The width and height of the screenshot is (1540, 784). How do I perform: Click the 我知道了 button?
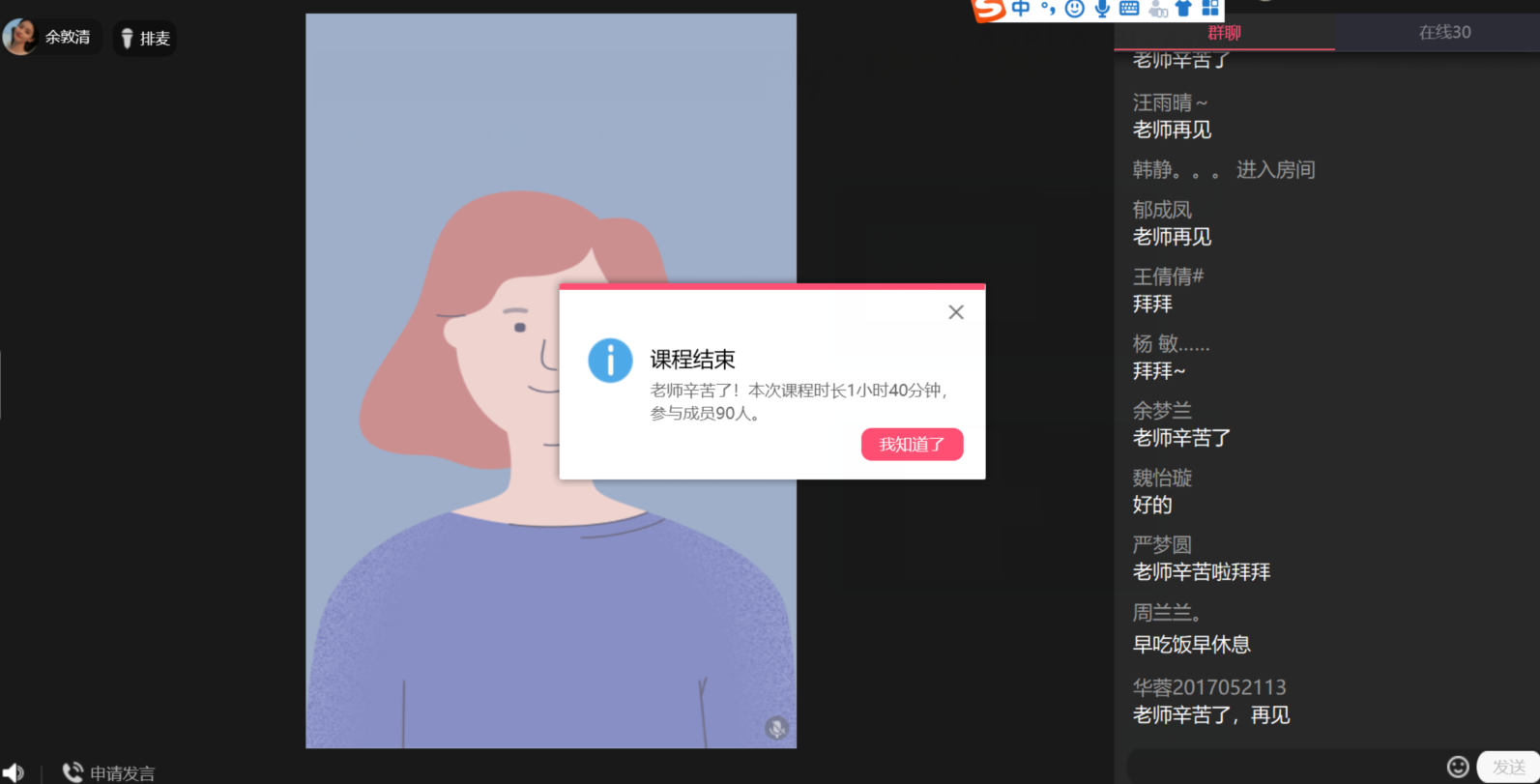tap(912, 445)
